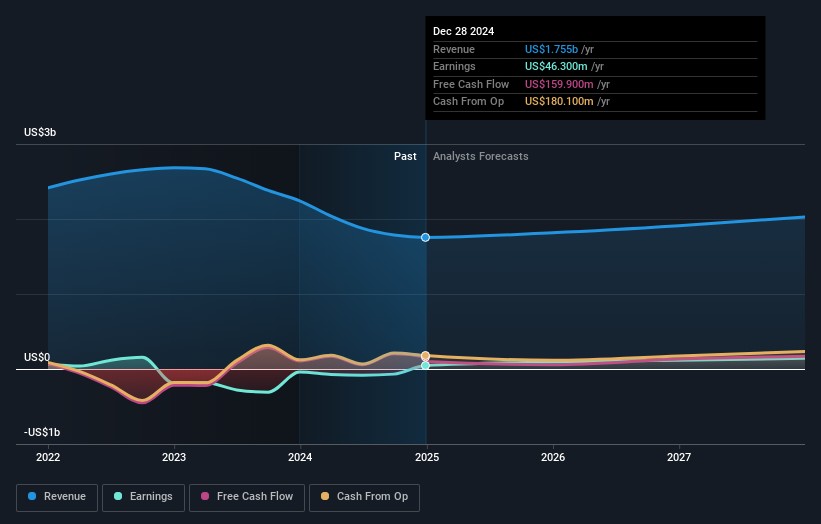This screenshot has width=821, height=524.
Task: Click the Dec 28 2024 tooltip date
Action: tap(464, 32)
